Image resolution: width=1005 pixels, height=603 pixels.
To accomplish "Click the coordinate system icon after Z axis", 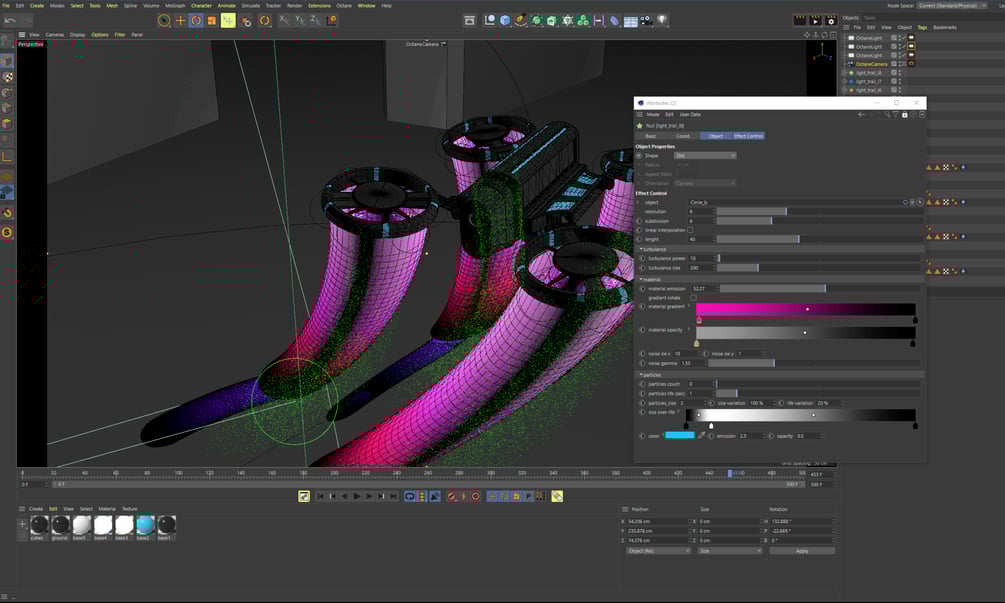I will (331, 21).
